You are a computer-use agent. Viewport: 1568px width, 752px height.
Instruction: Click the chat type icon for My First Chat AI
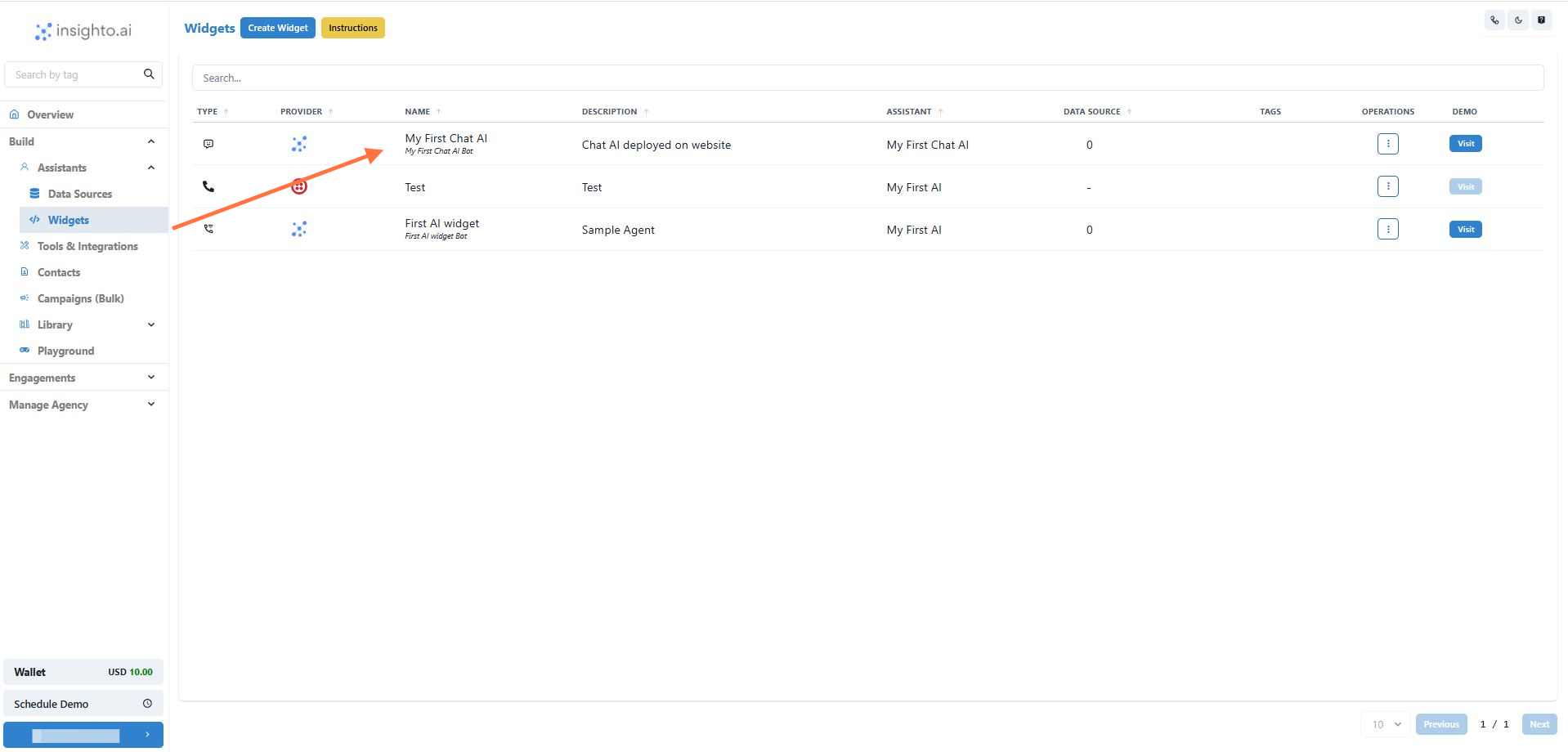(208, 144)
